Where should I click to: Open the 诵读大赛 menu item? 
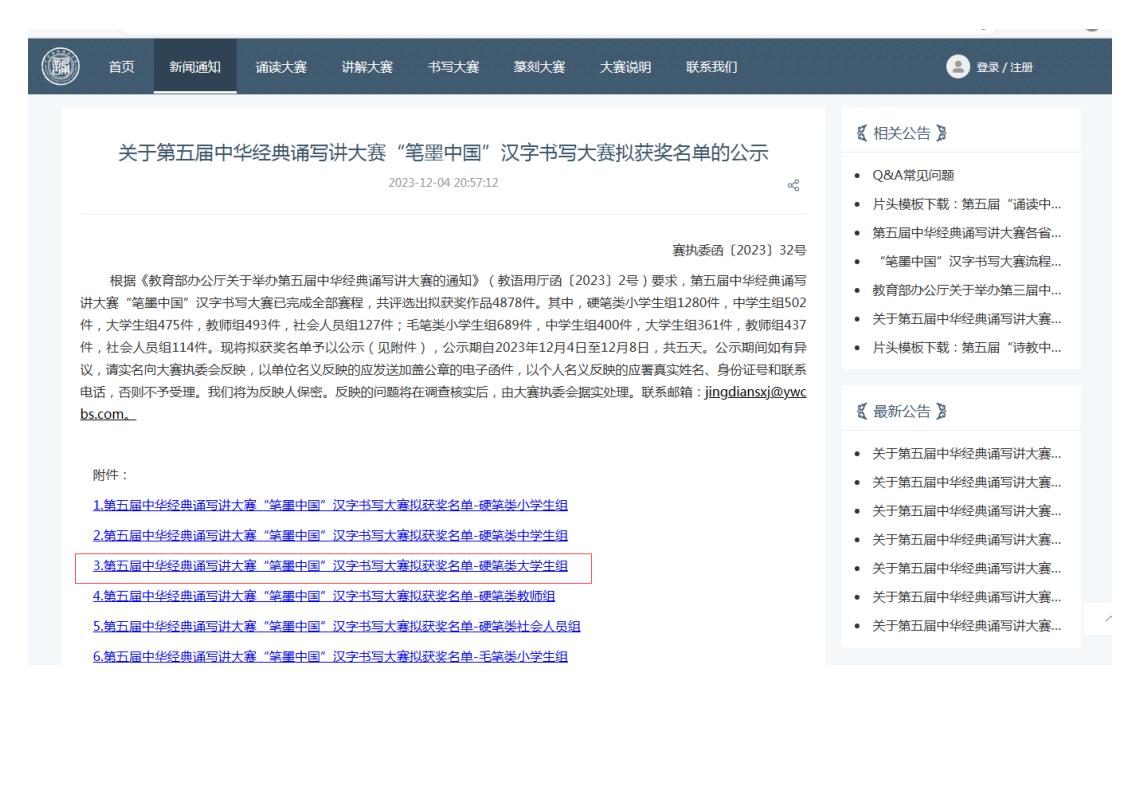coord(281,67)
